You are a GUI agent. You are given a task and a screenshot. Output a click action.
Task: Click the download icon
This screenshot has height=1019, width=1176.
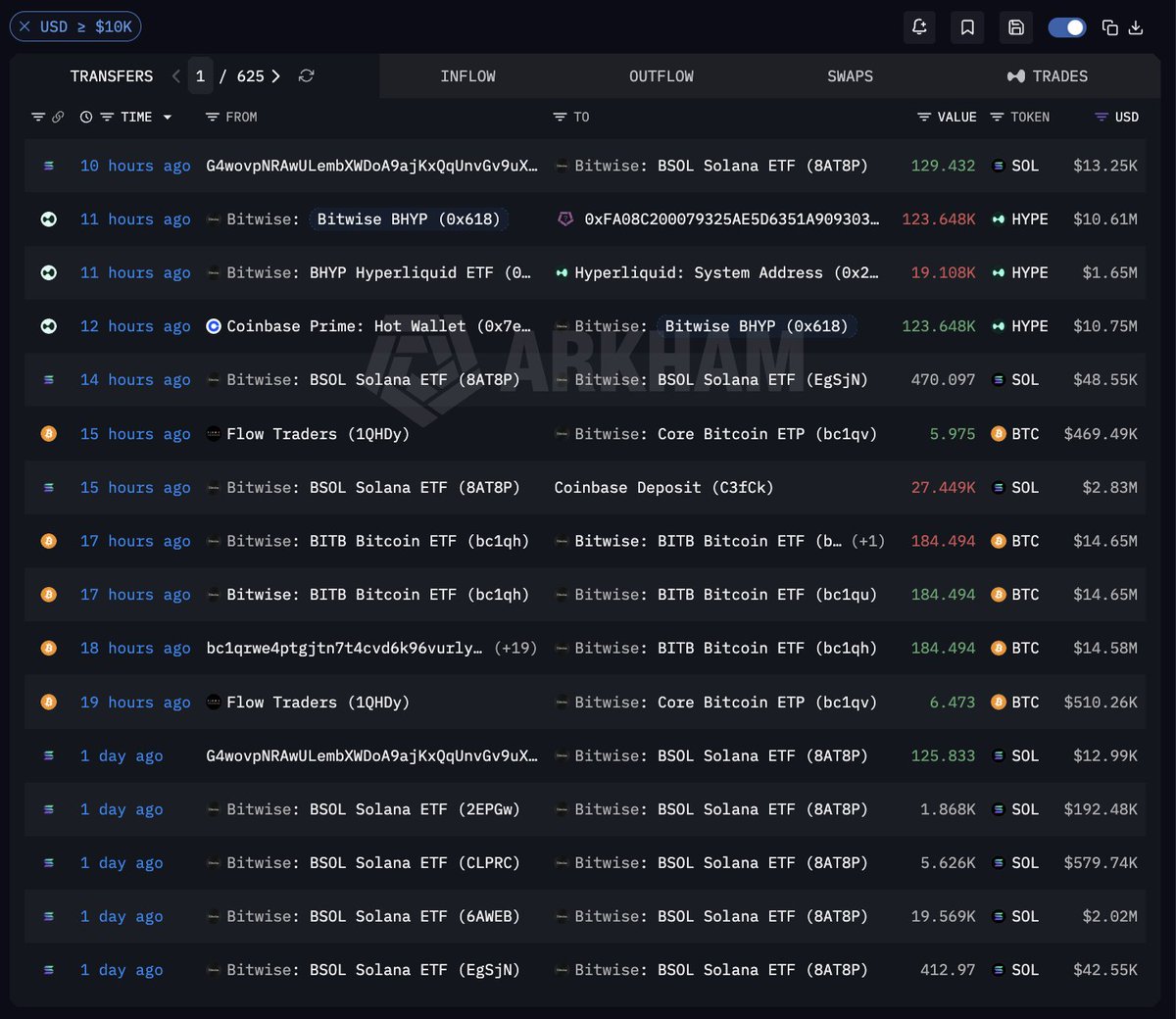1136,27
